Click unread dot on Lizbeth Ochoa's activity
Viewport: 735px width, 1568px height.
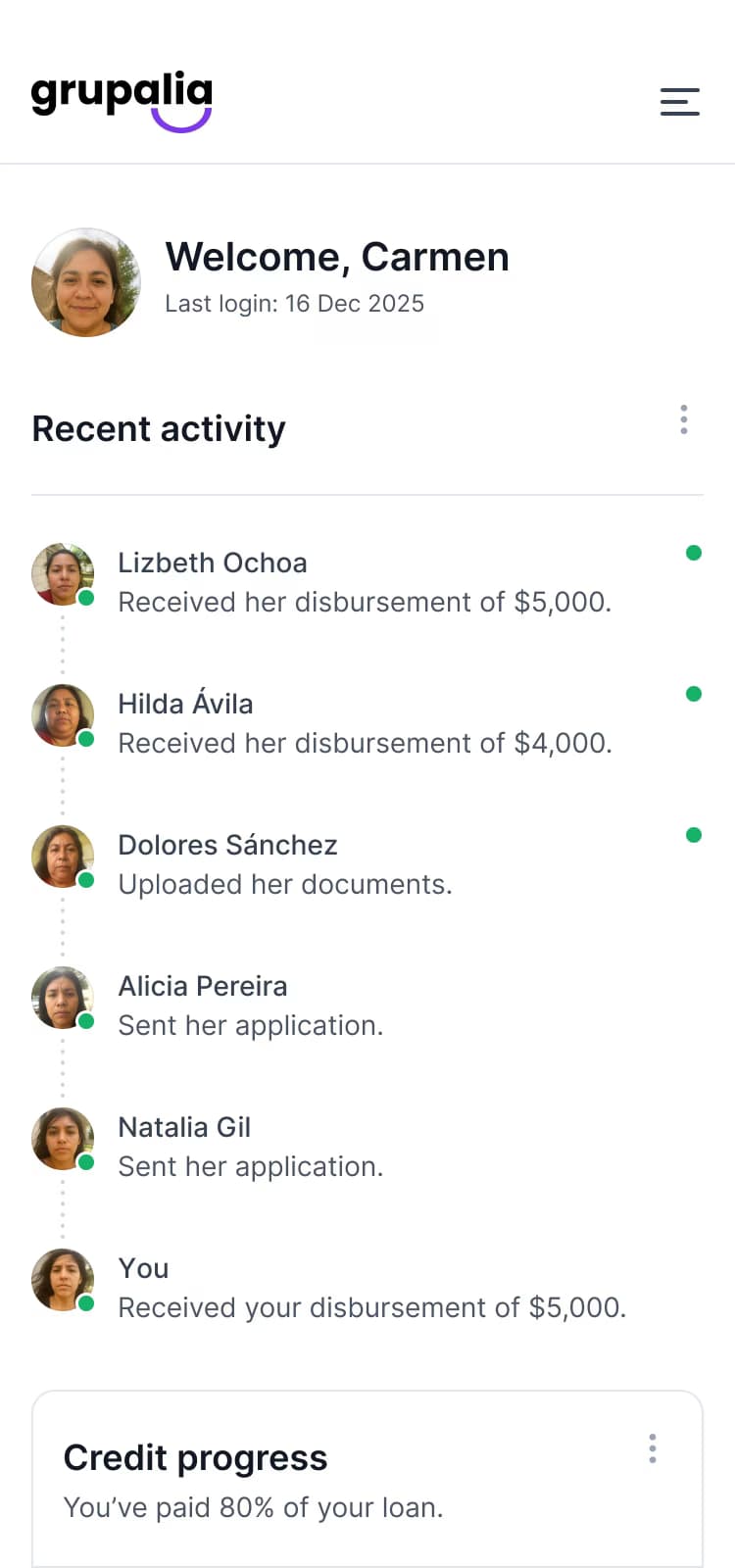(694, 553)
